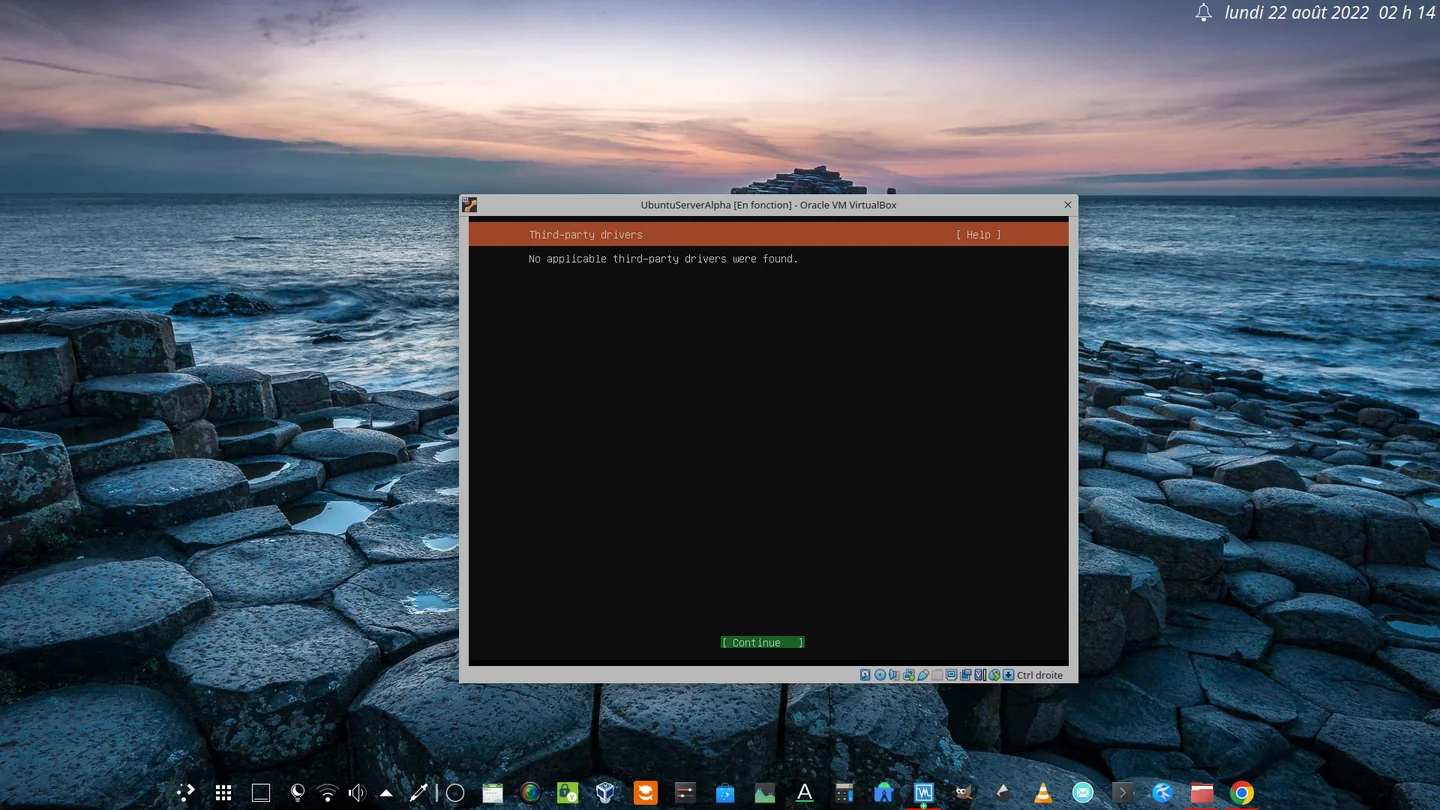The width and height of the screenshot is (1440, 810).
Task: Click the color picker eyedropper icon in the panel
Action: tap(419, 793)
